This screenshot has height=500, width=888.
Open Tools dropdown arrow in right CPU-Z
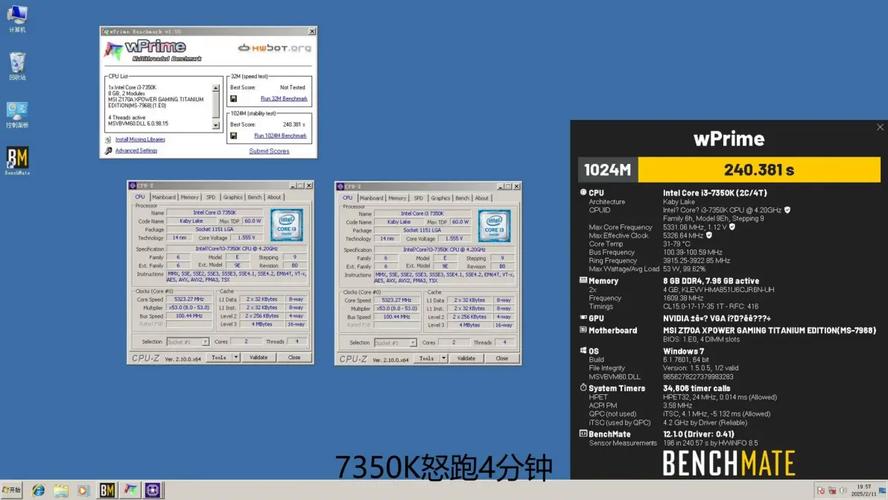pos(444,358)
